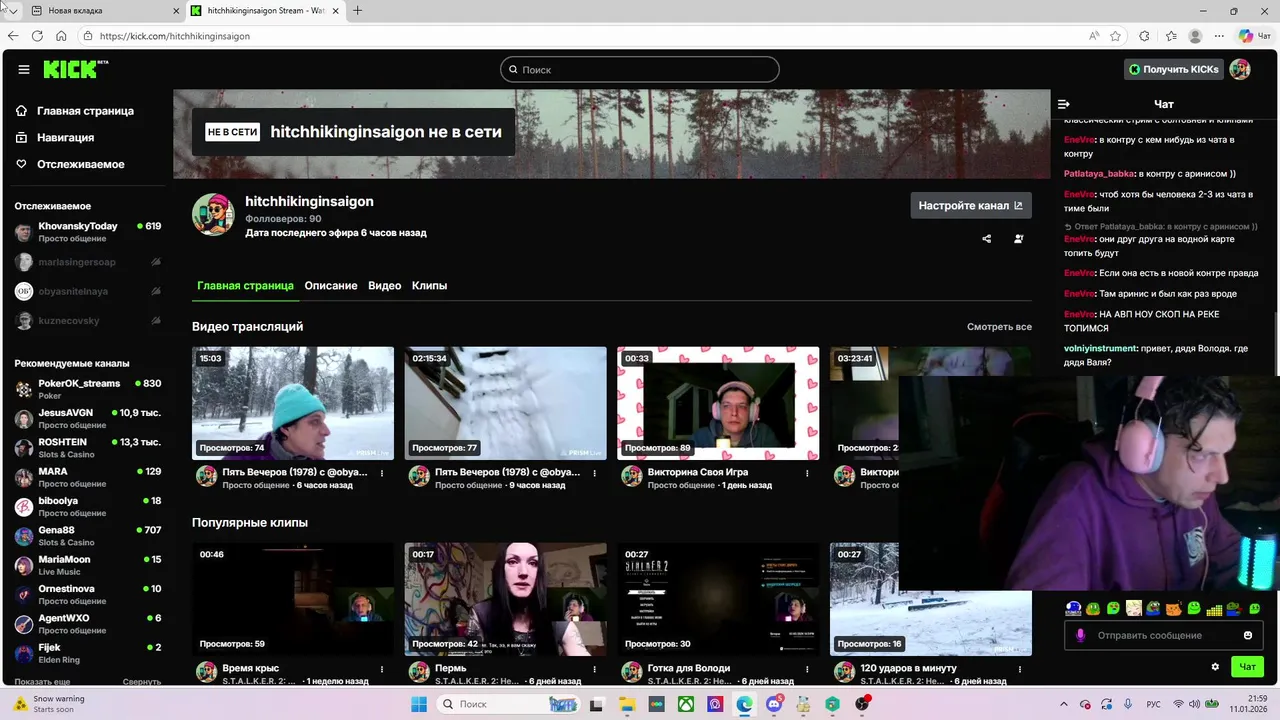Screen dimensions: 1280x720
Task: Open Викторина Своя Игра video thumbnail
Action: click(718, 403)
